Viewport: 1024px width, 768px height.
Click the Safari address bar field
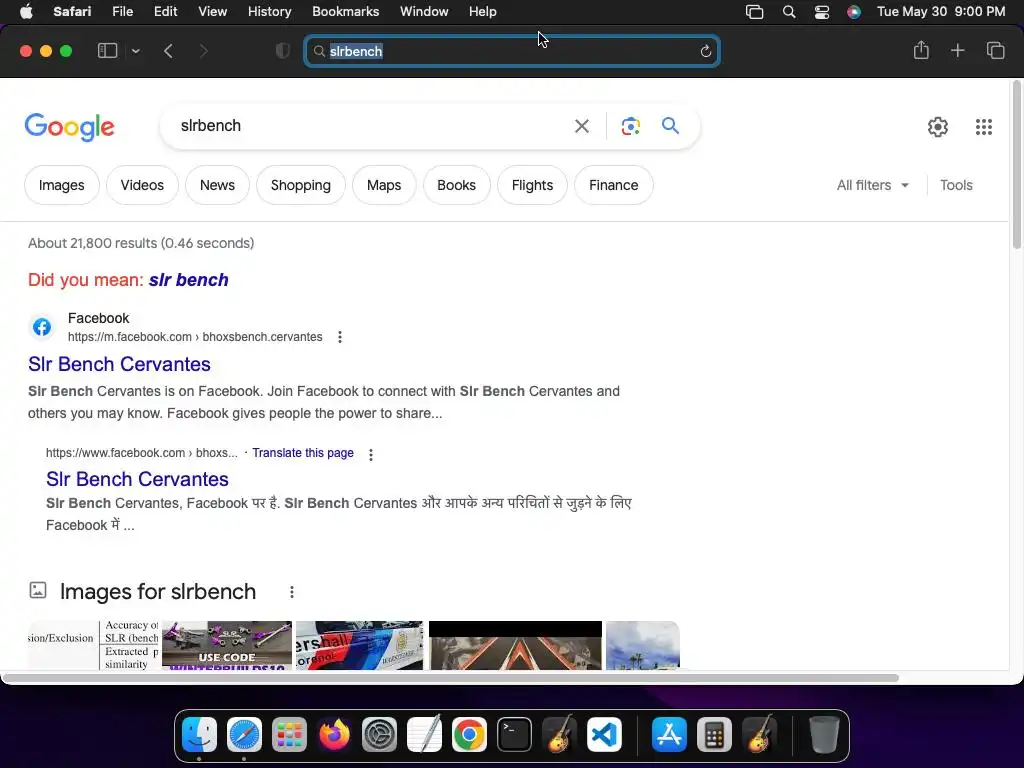click(512, 51)
